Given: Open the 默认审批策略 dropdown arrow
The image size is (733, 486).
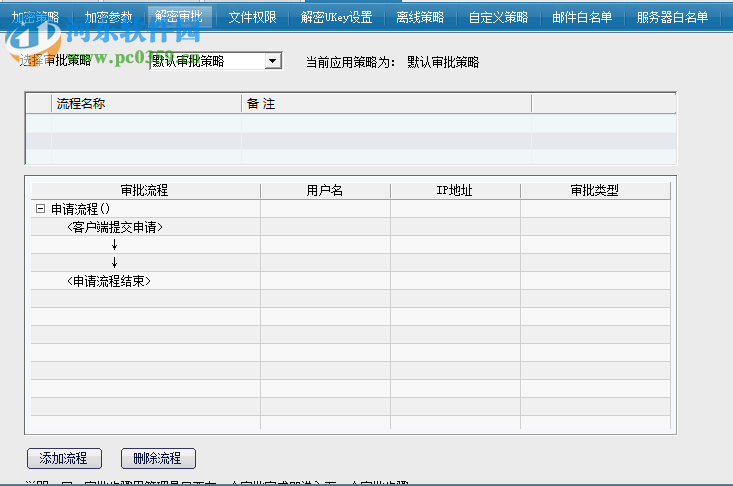Looking at the screenshot, I should pyautogui.click(x=273, y=61).
